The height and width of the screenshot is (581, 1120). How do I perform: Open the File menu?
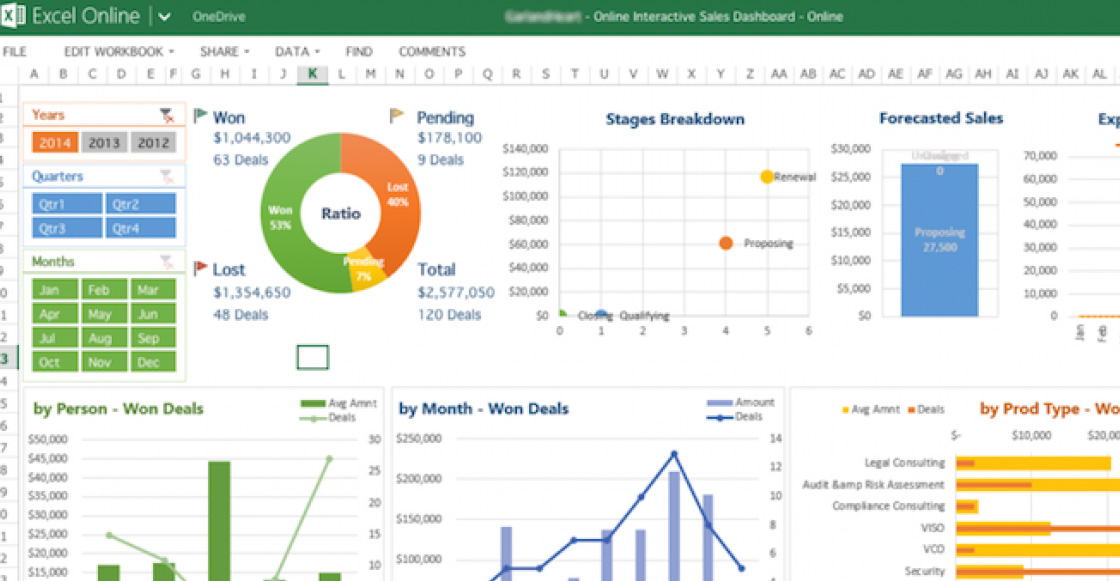[14, 51]
